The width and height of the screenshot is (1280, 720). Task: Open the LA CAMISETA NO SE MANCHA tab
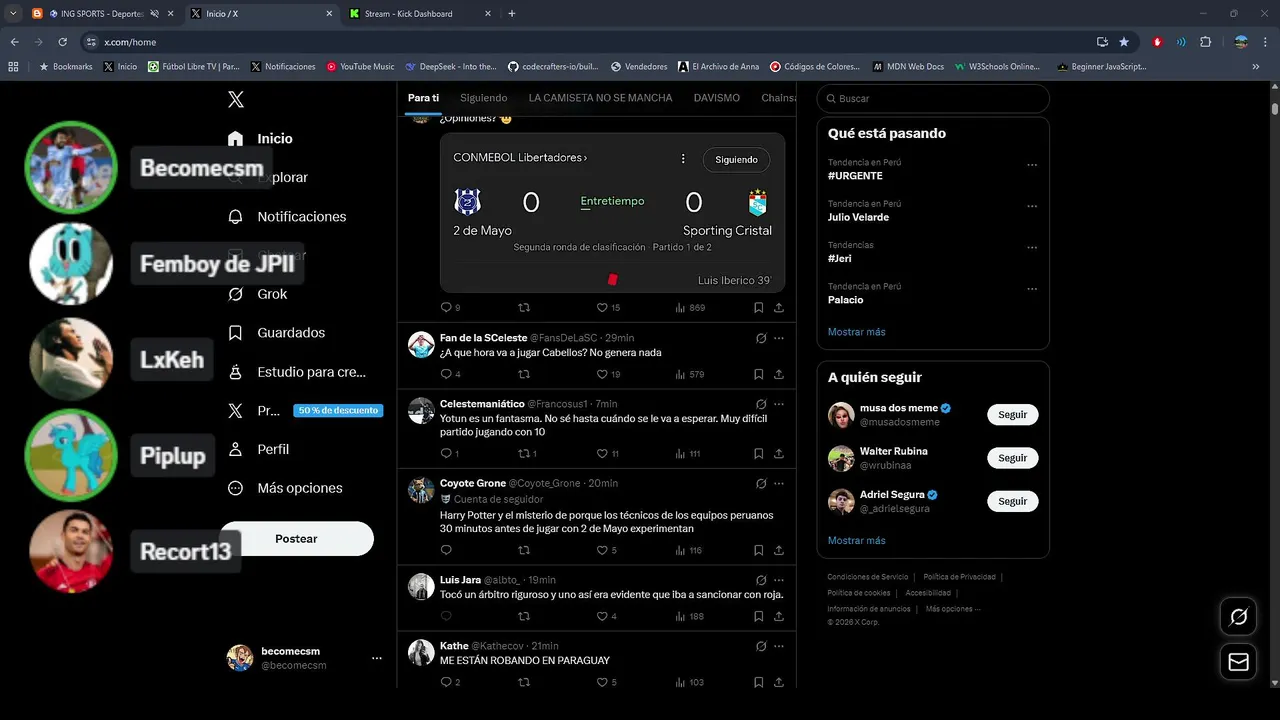tap(600, 98)
